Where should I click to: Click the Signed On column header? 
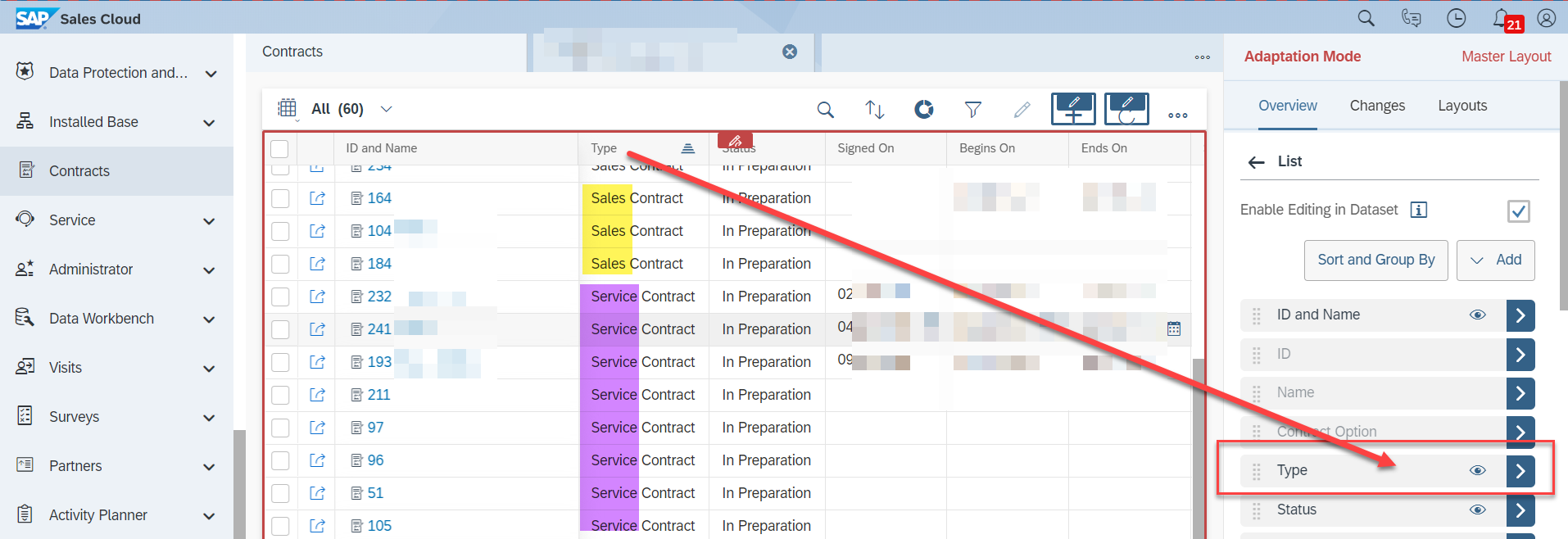(885, 148)
